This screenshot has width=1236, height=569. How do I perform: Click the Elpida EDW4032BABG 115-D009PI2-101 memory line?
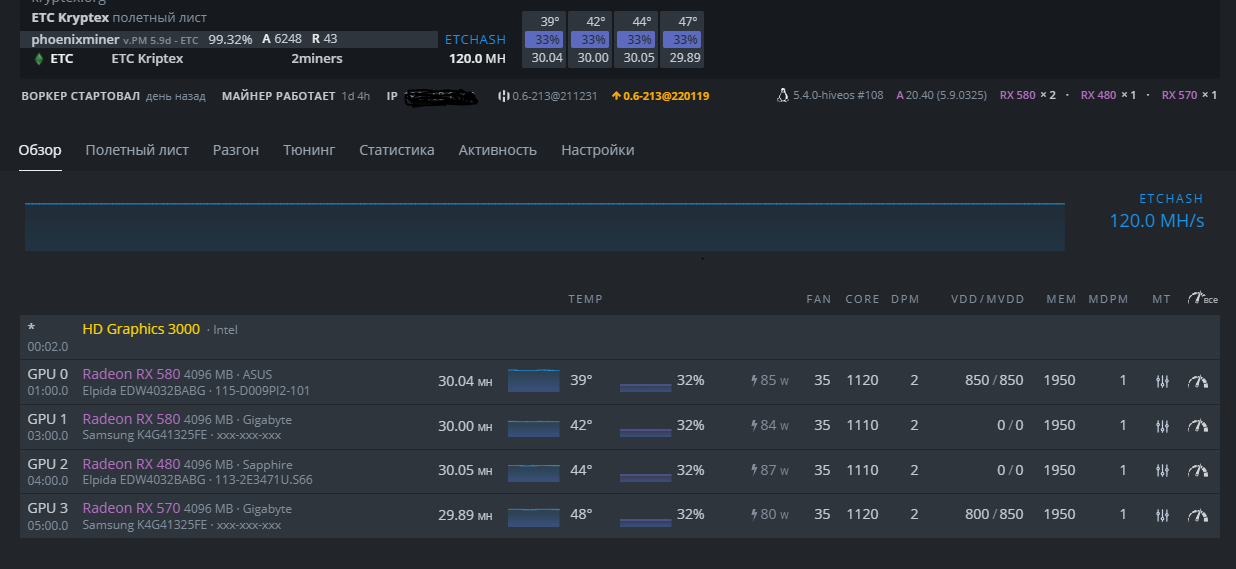click(196, 391)
